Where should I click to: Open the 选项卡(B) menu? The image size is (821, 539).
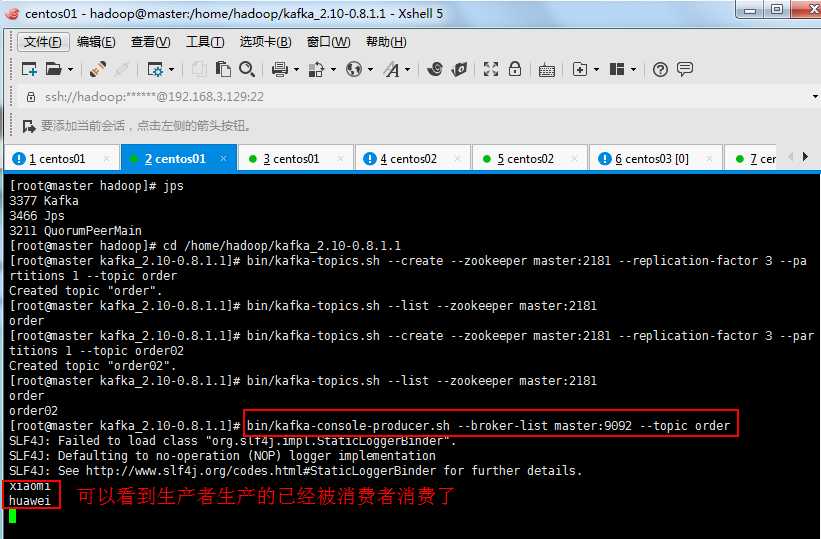click(x=265, y=42)
